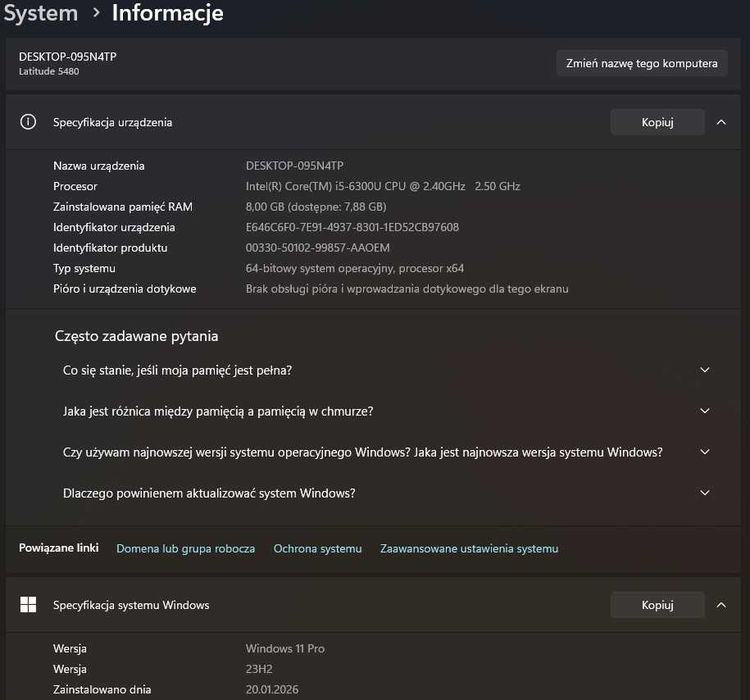
Task: Click the Identyfikator produktu label
Action: tap(110, 248)
